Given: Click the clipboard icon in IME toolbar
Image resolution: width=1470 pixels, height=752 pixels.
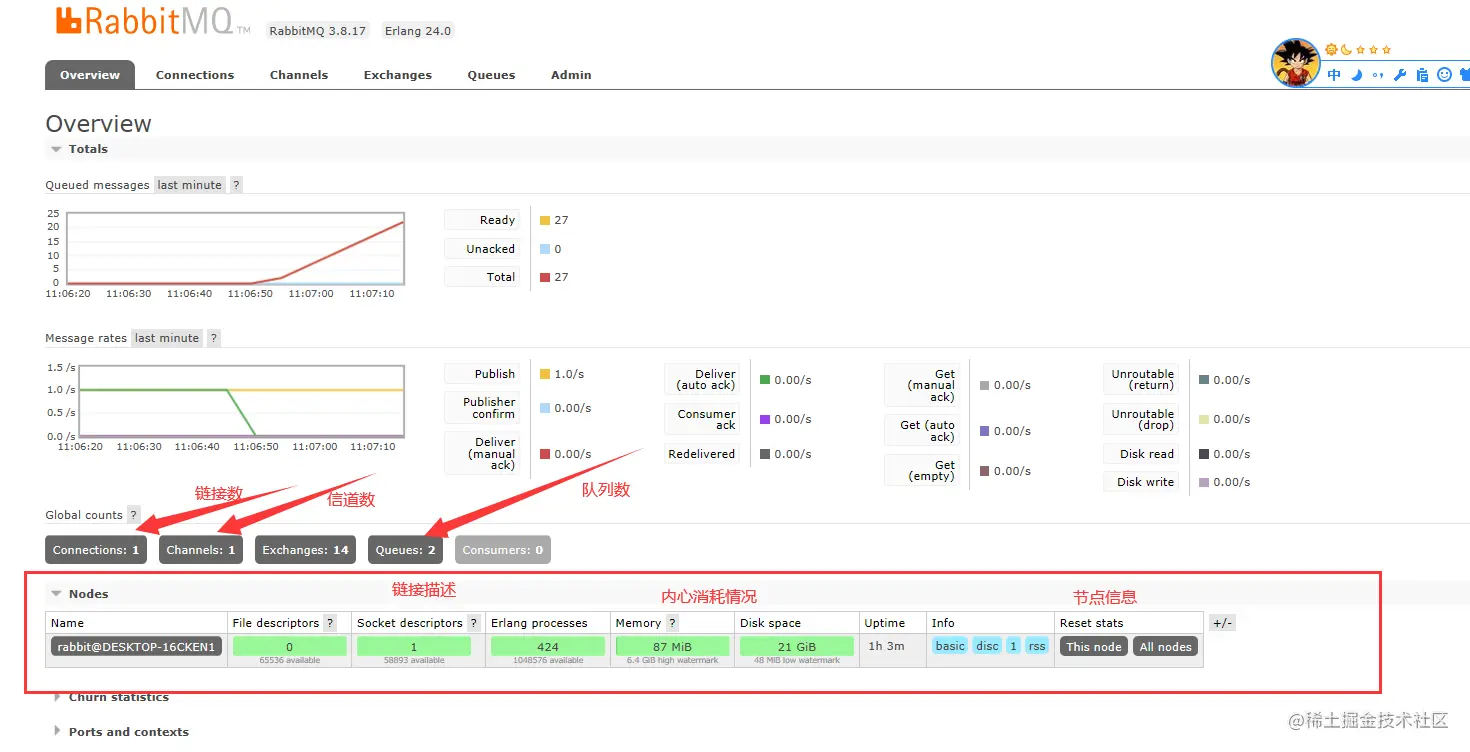Looking at the screenshot, I should (1422, 75).
